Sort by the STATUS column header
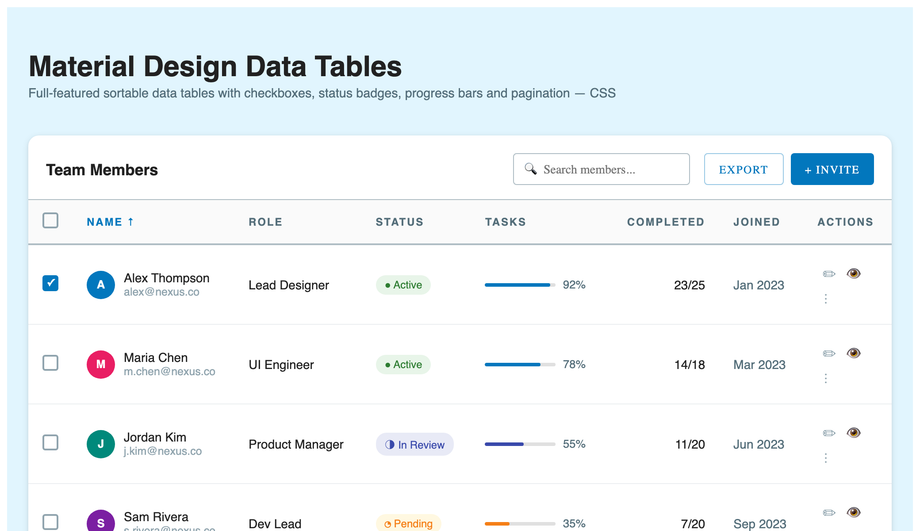 pyautogui.click(x=400, y=222)
